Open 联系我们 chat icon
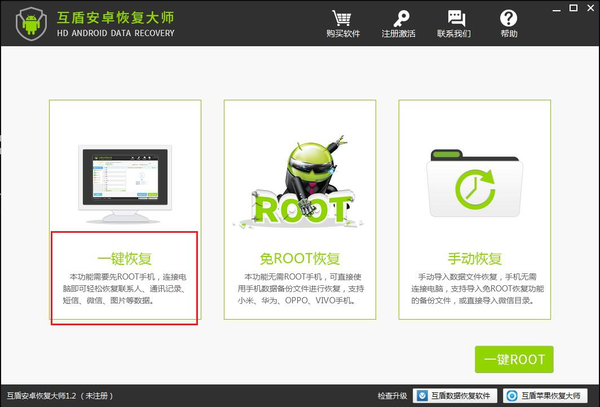The image size is (600, 407). coord(456,18)
